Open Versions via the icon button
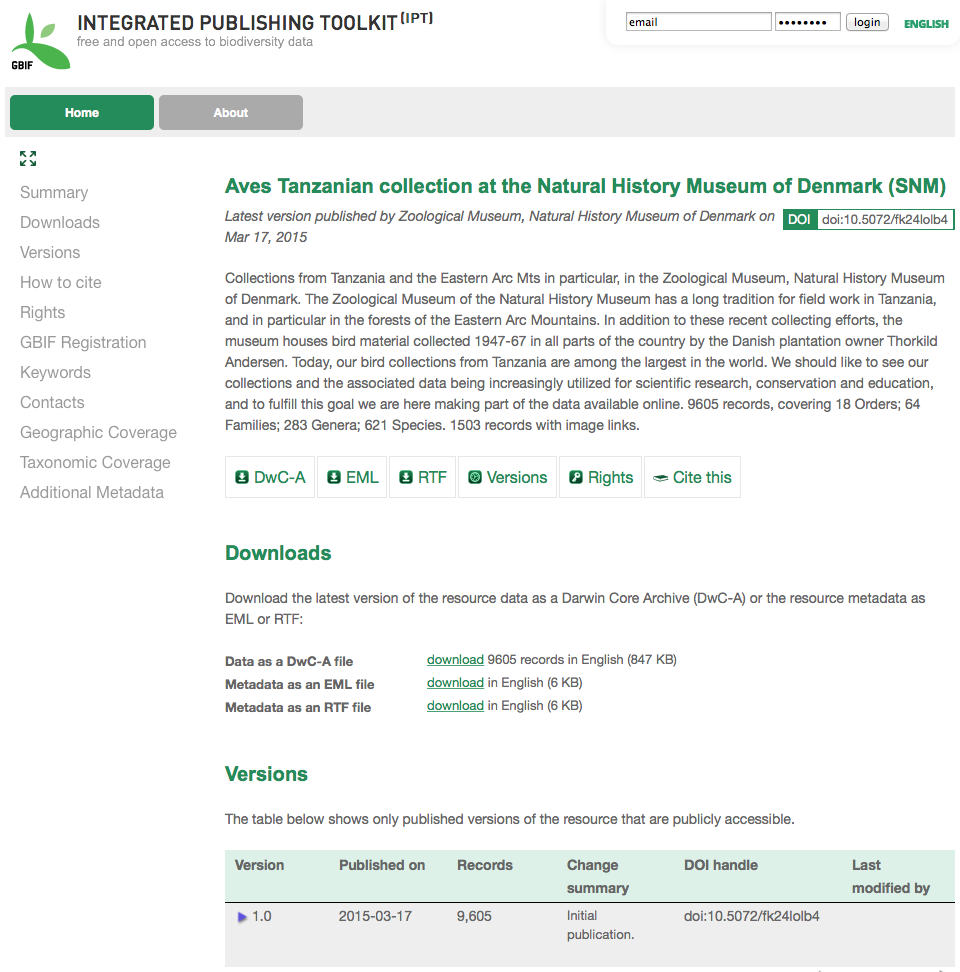The width and height of the screenshot is (960, 972). coord(507,477)
